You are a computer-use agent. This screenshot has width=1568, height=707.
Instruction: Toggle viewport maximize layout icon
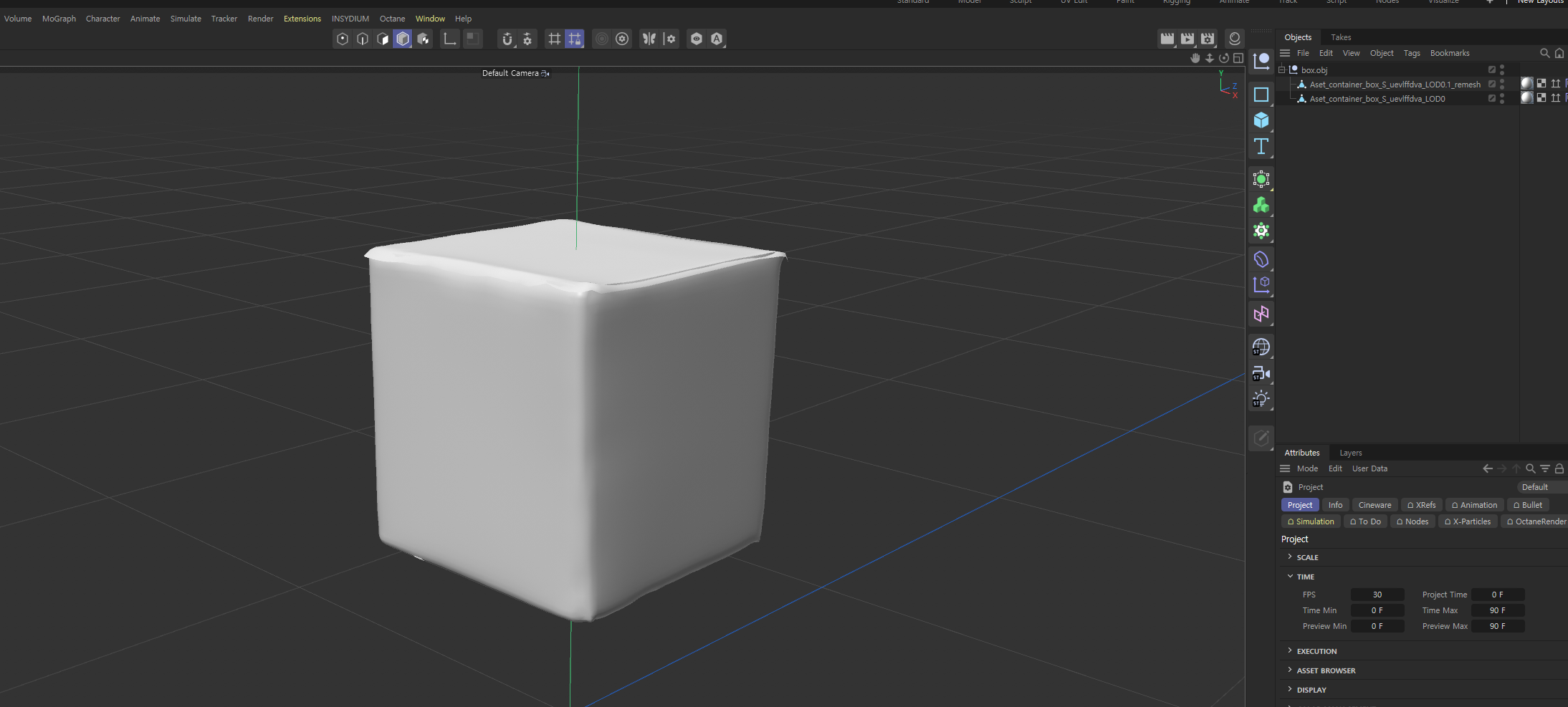[1238, 58]
